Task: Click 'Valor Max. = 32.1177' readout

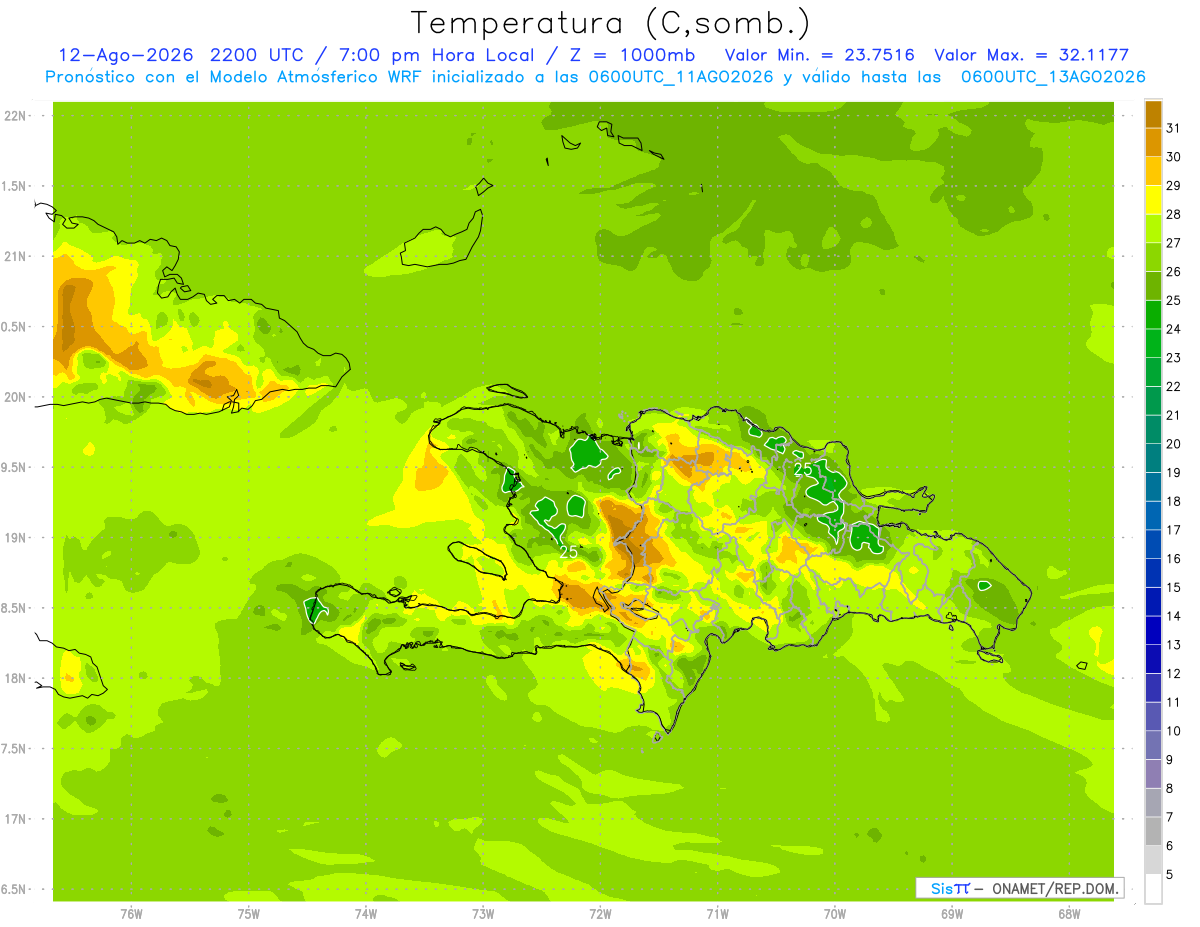Action: pyautogui.click(x=1031, y=55)
